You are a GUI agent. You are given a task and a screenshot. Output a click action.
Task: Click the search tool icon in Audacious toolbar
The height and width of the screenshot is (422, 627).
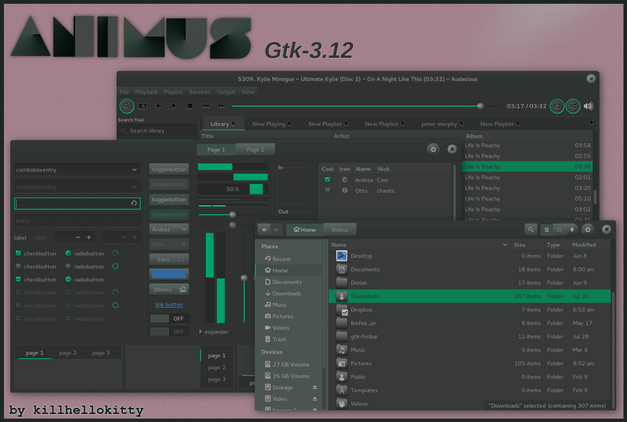126,106
